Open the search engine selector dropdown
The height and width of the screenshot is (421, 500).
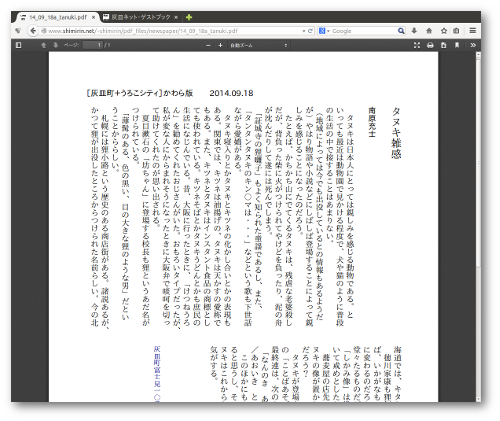coord(324,31)
